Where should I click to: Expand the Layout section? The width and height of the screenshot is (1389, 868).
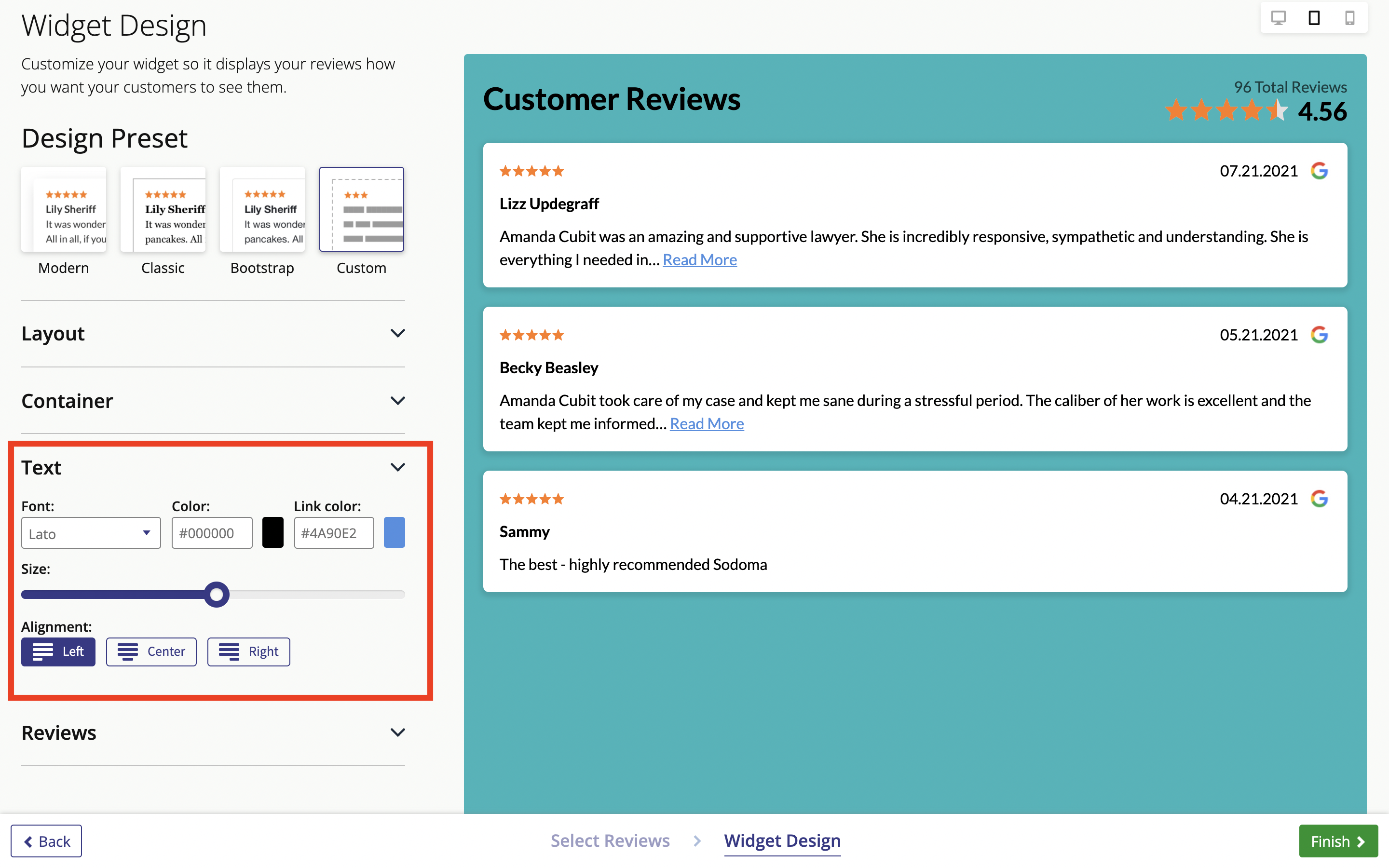click(x=213, y=334)
